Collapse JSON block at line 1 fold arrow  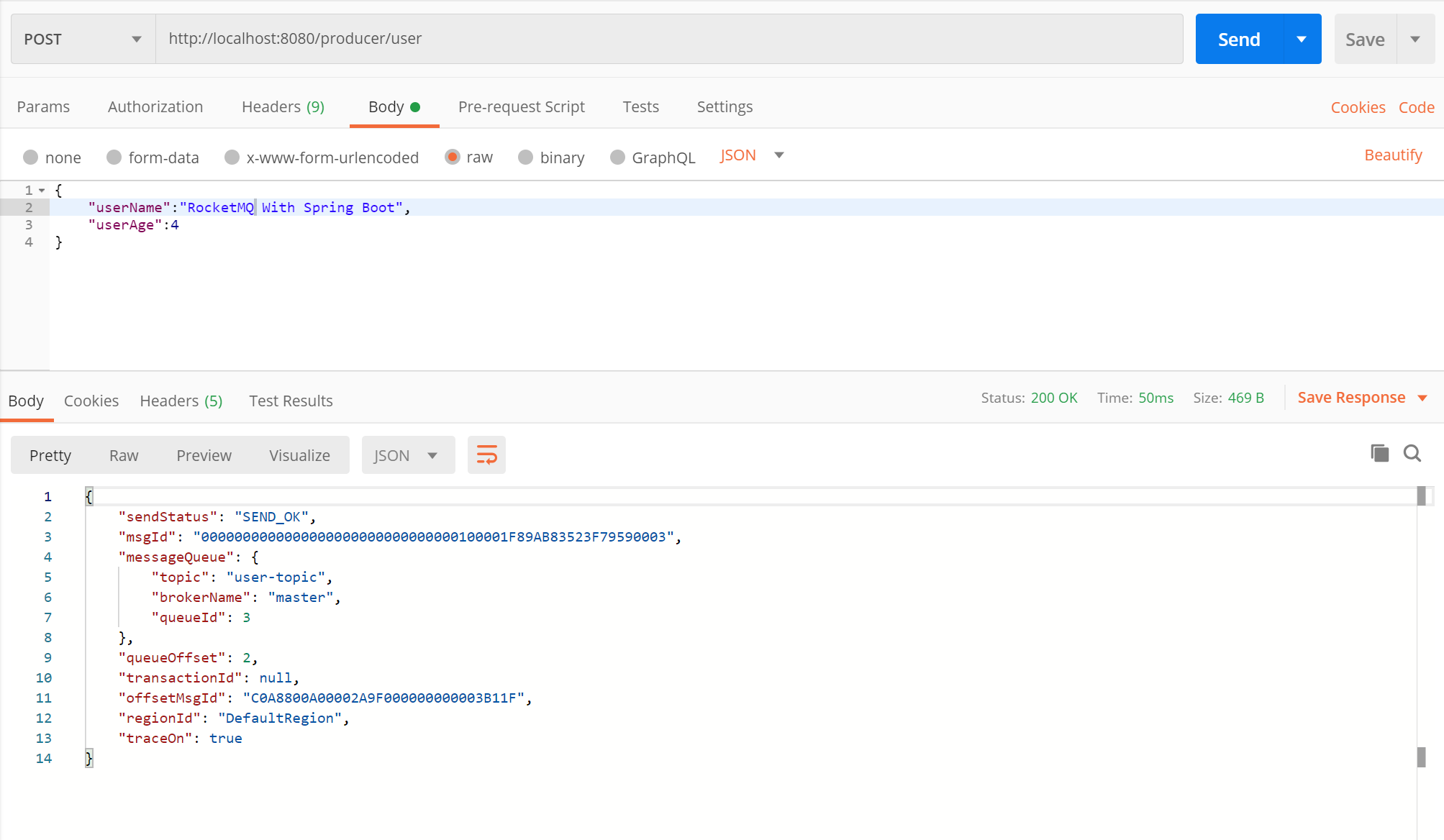point(42,191)
